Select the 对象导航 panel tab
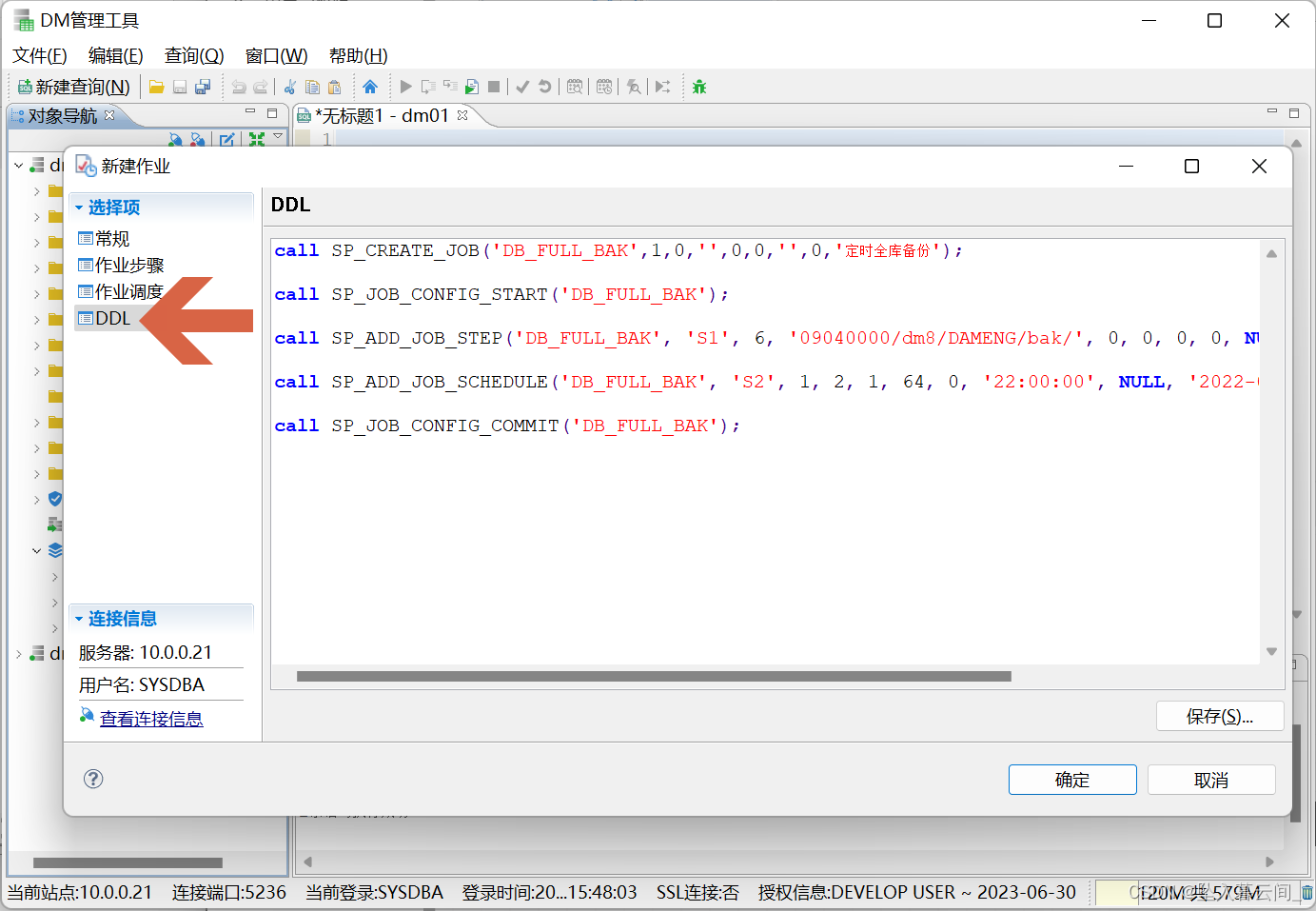Image resolution: width=1316 pixels, height=911 pixels. 63,115
